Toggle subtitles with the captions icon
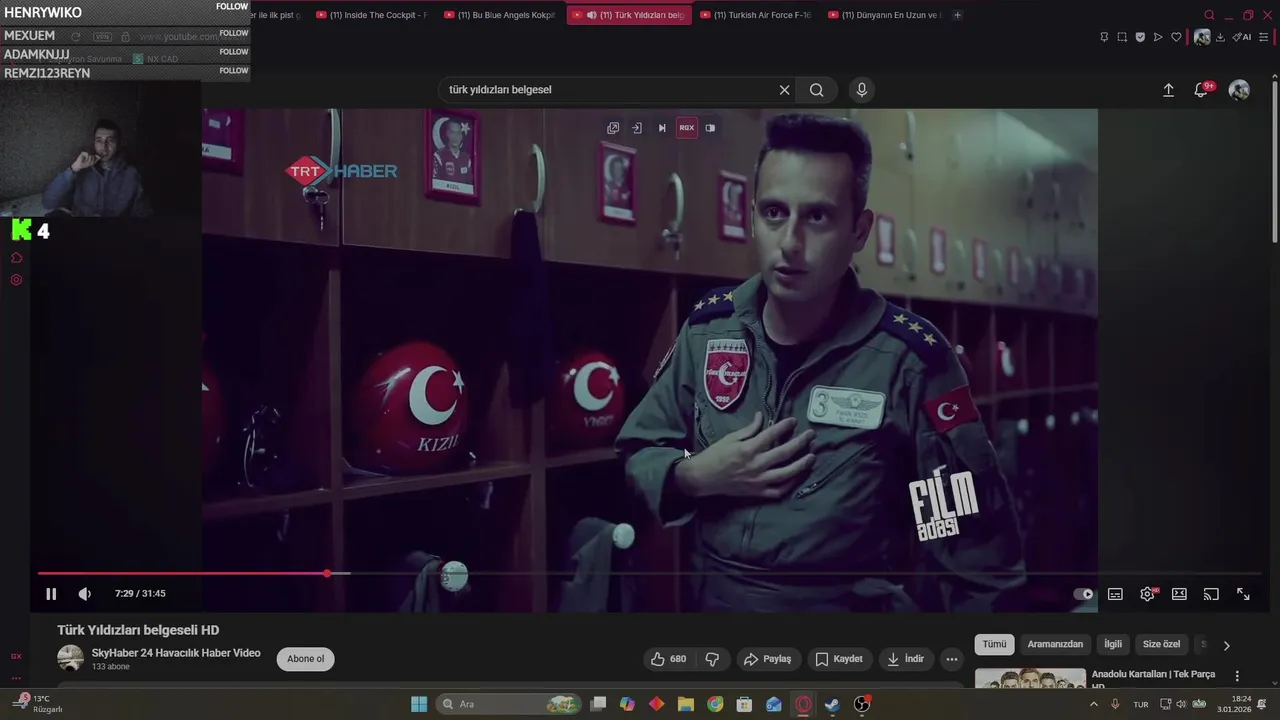Viewport: 1280px width, 720px height. coord(1115,594)
